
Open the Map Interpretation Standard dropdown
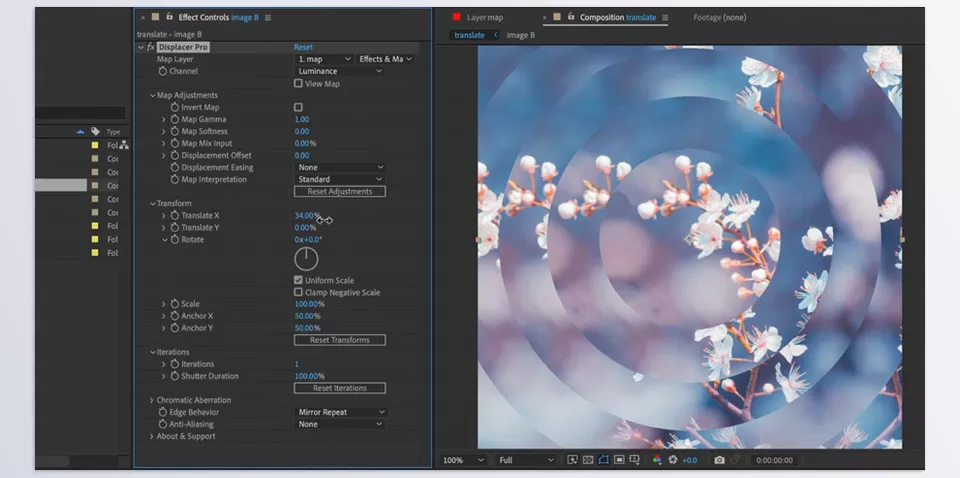click(339, 179)
